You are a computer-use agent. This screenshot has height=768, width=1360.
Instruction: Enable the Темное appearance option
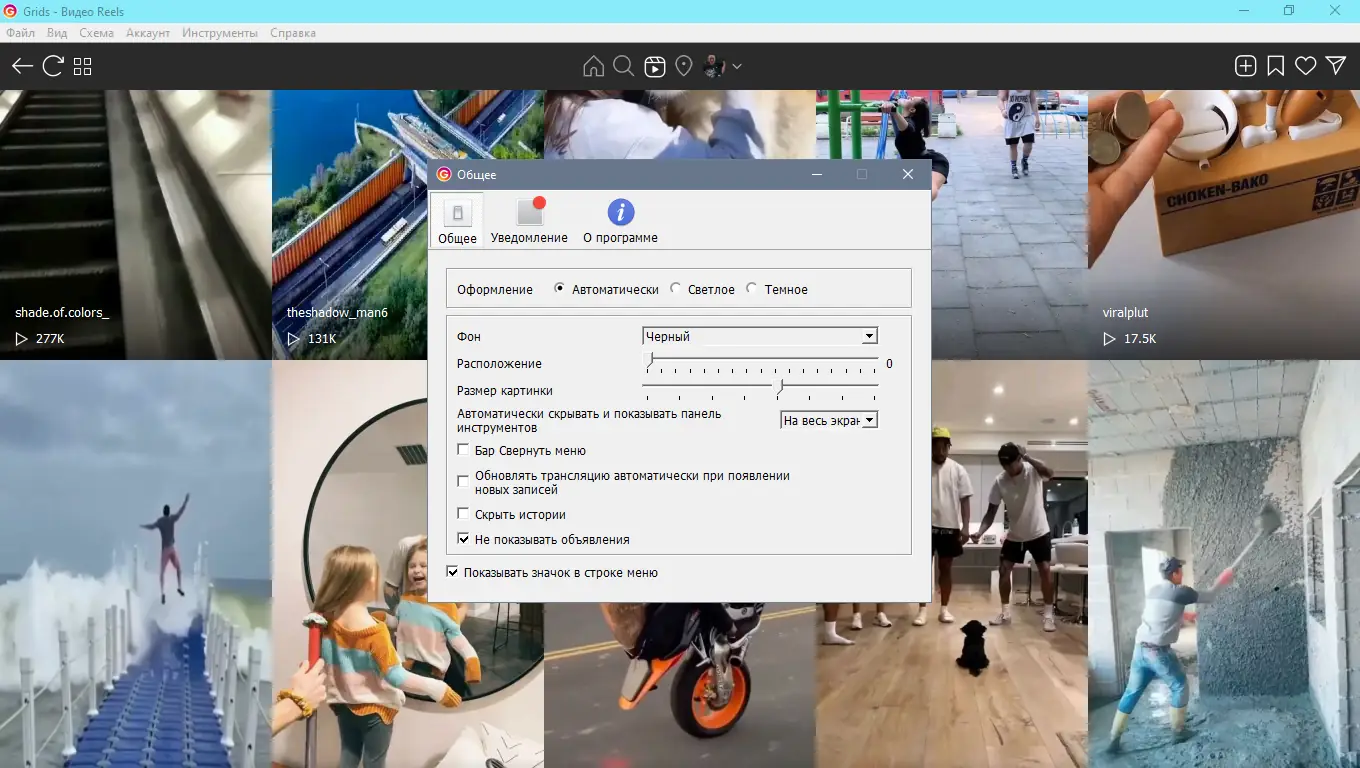[x=751, y=289]
